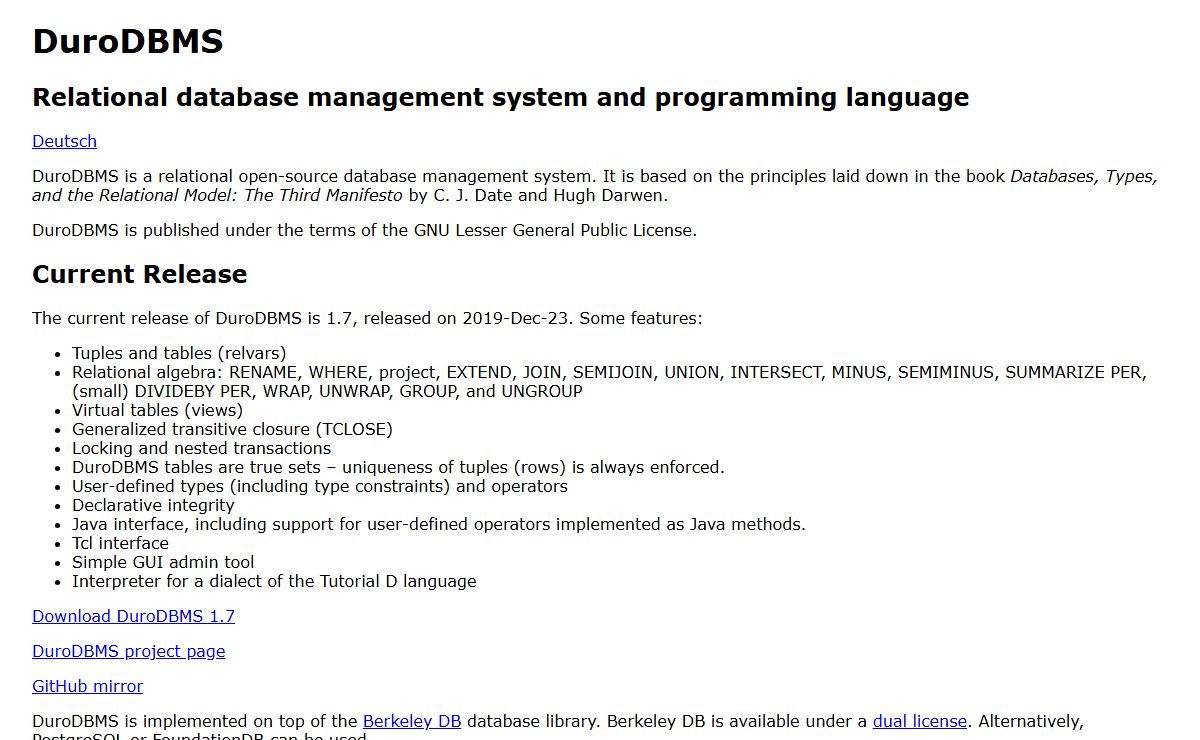
Task: Click the Current Release heading
Action: pos(140,274)
